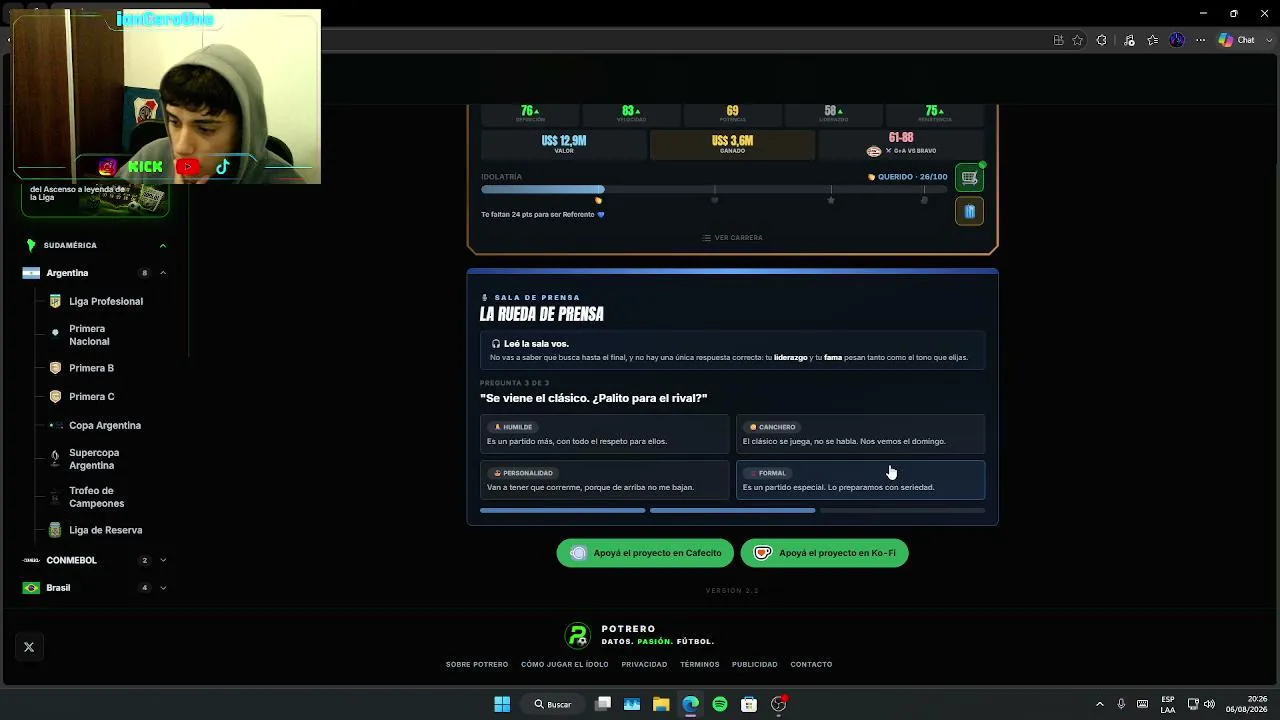Show hidden system tray icons
1280x720 pixels.
click(x=1100, y=704)
